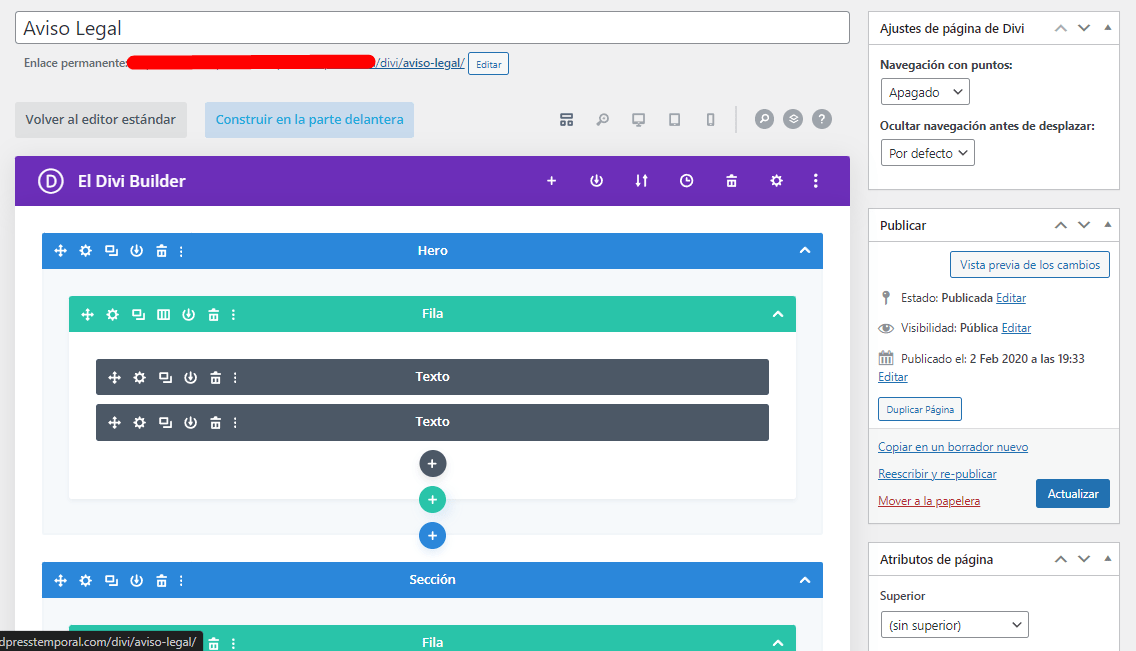
Task: Click Duplicar Página button
Action: 920,409
